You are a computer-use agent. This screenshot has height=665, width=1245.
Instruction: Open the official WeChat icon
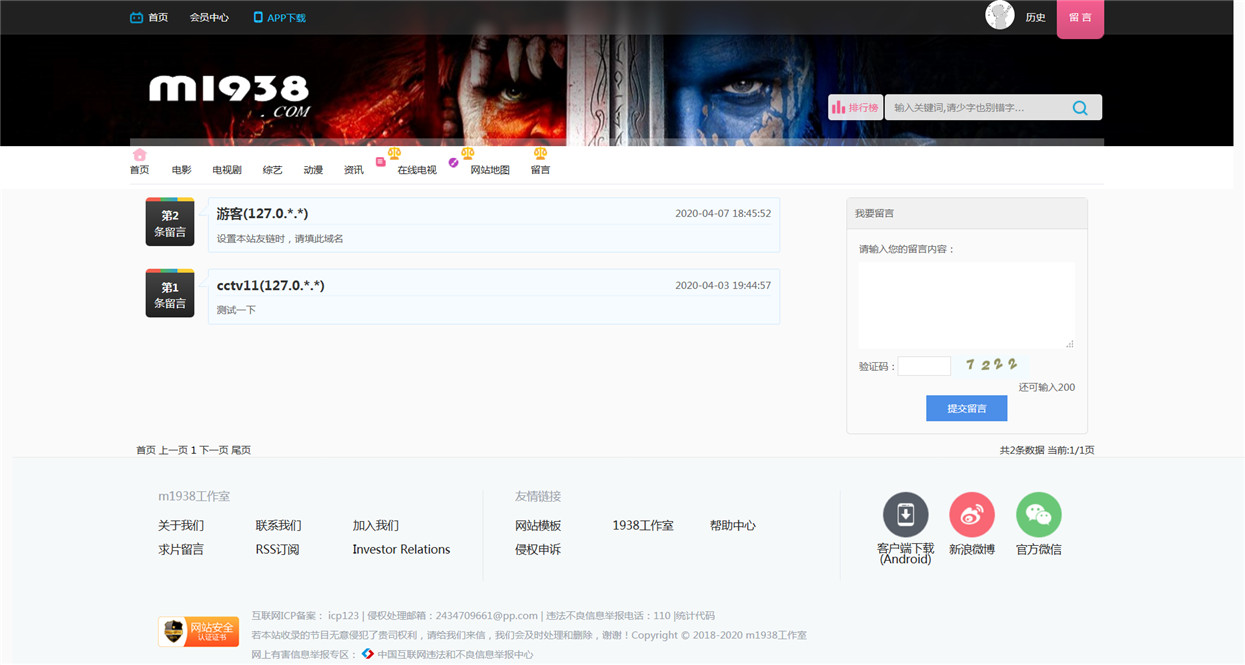pos(1039,515)
